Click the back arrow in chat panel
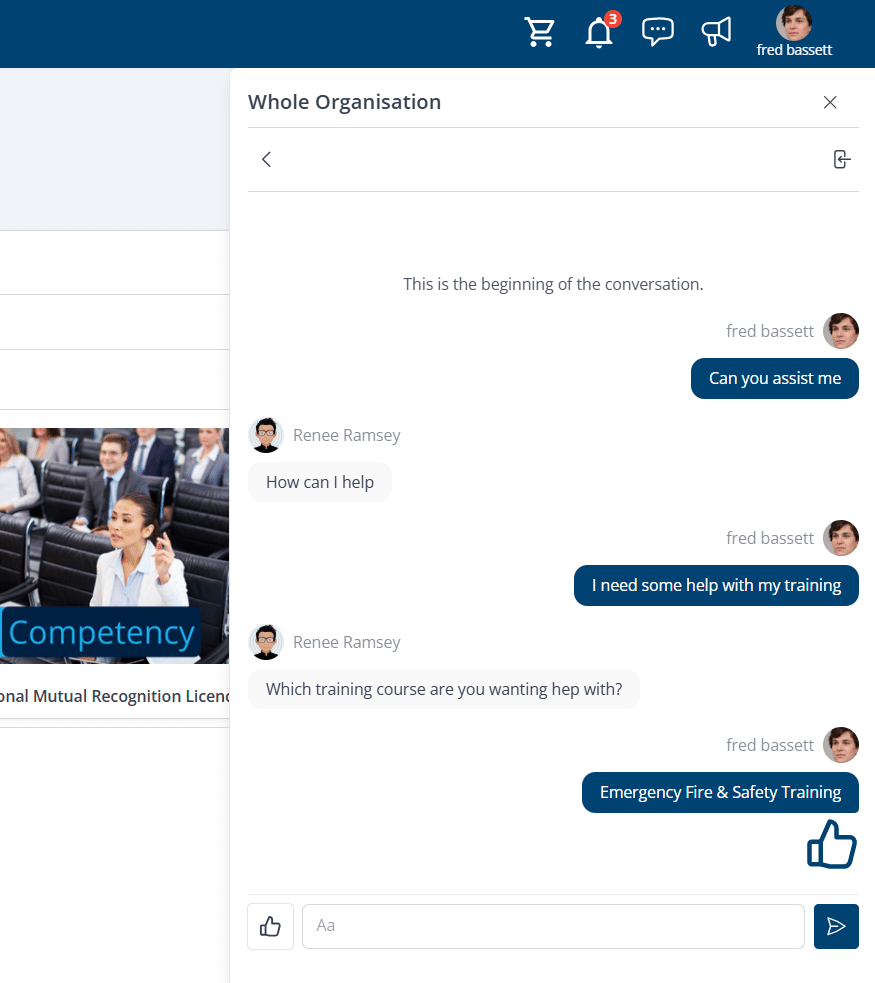Screen dimensions: 875x983 click(x=266, y=159)
